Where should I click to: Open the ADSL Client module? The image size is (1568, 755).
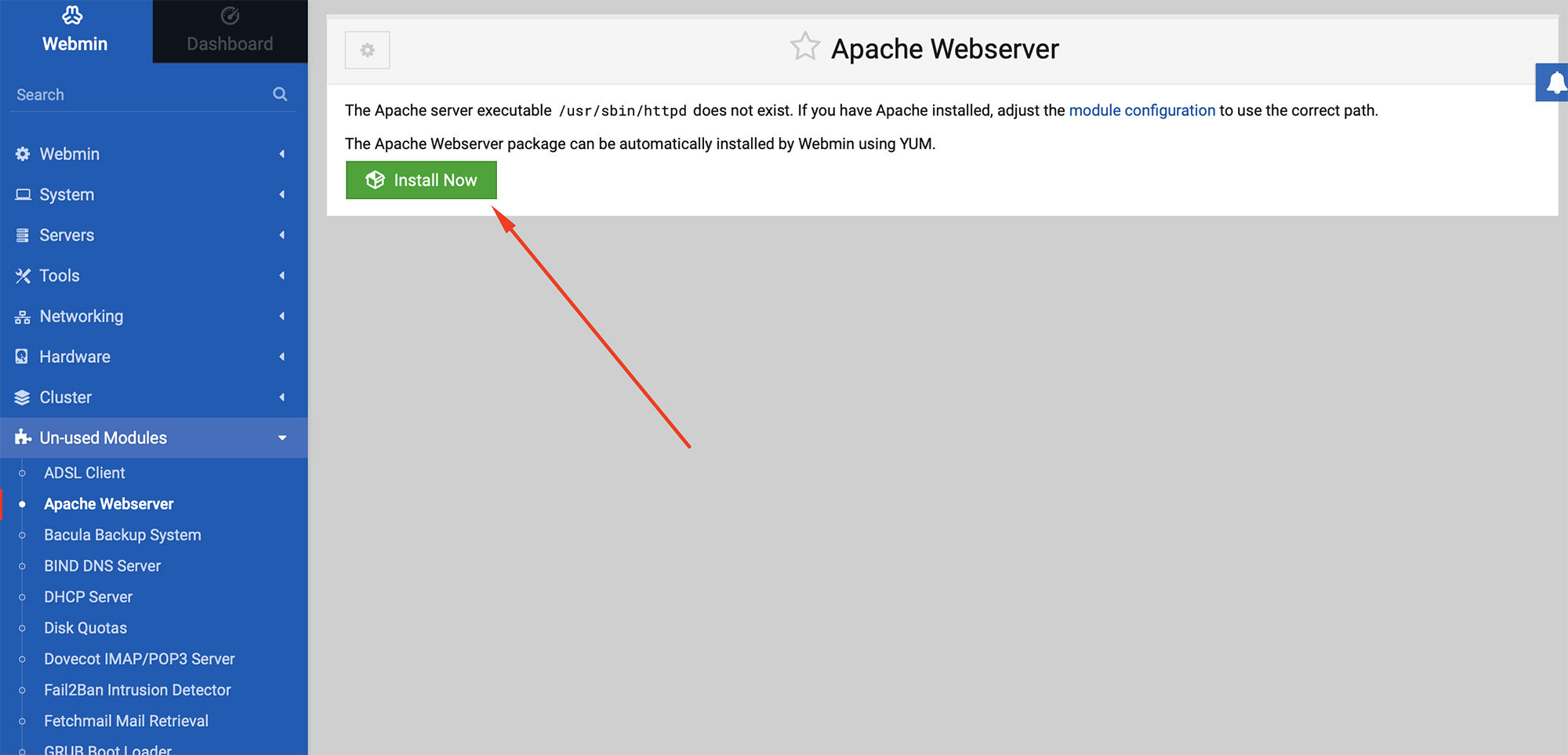85,473
